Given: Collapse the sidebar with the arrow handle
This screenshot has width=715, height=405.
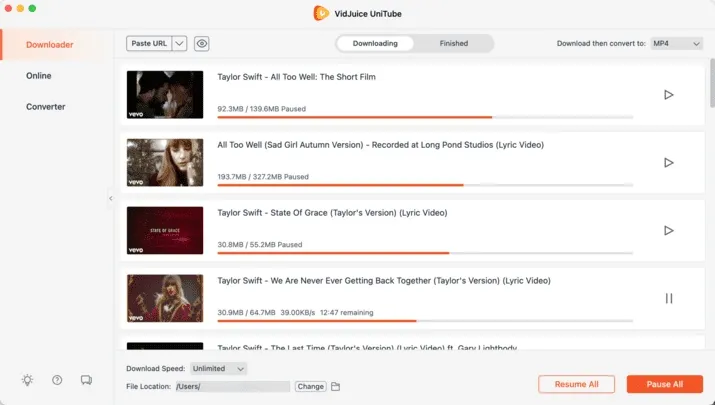Looking at the screenshot, I should tap(110, 198).
